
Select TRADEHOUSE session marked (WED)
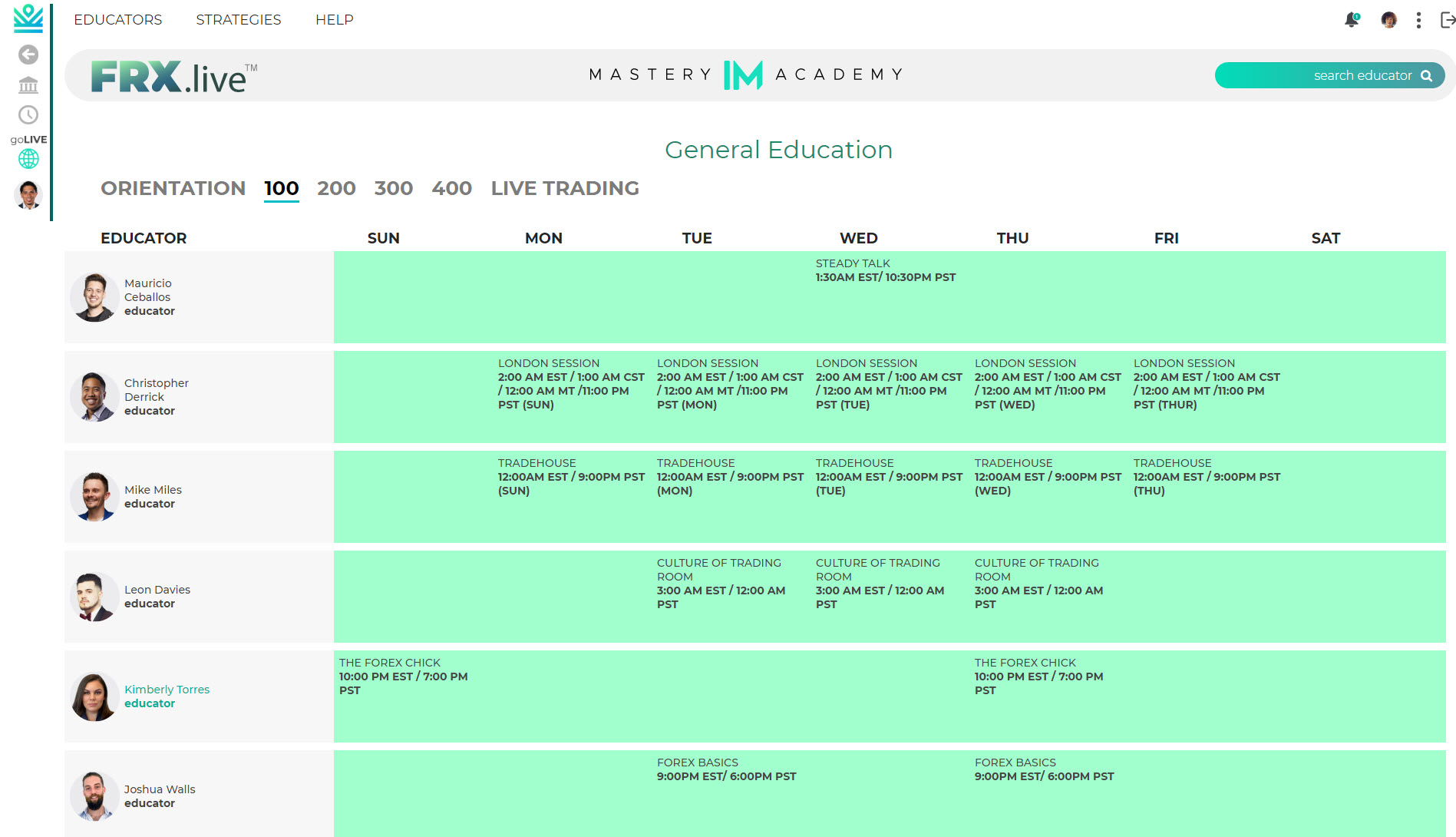tap(1048, 477)
